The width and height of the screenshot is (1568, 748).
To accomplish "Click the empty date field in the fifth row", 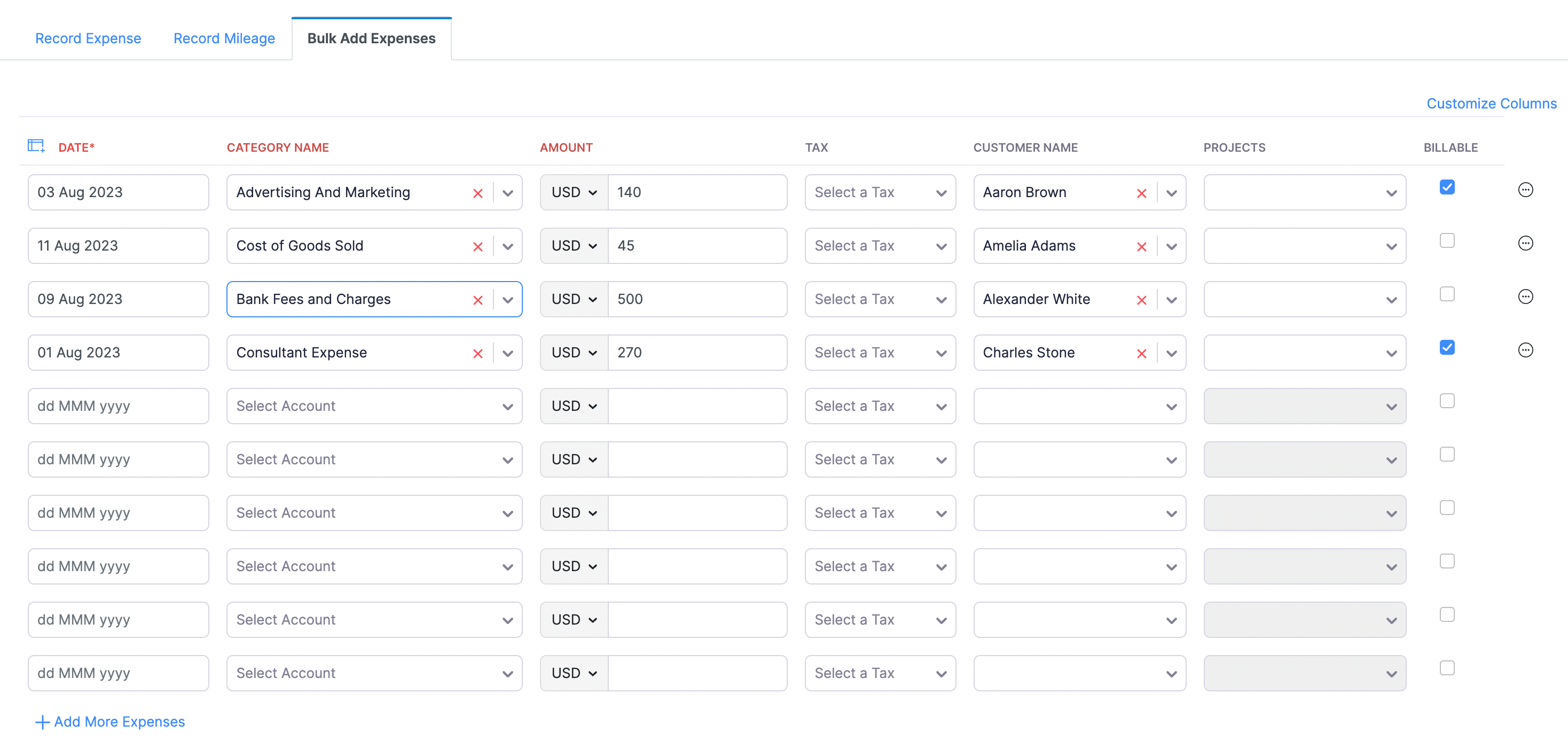I will [118, 406].
